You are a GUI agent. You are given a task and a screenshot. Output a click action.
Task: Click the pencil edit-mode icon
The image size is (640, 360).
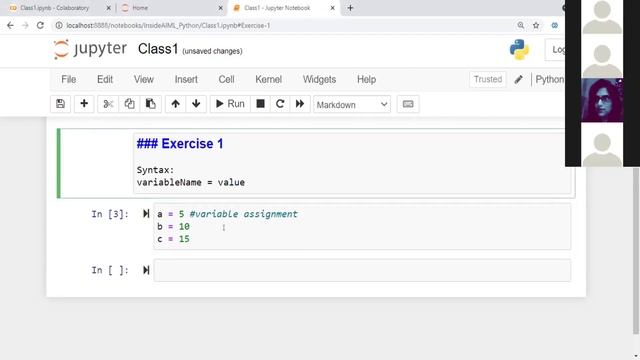click(518, 80)
